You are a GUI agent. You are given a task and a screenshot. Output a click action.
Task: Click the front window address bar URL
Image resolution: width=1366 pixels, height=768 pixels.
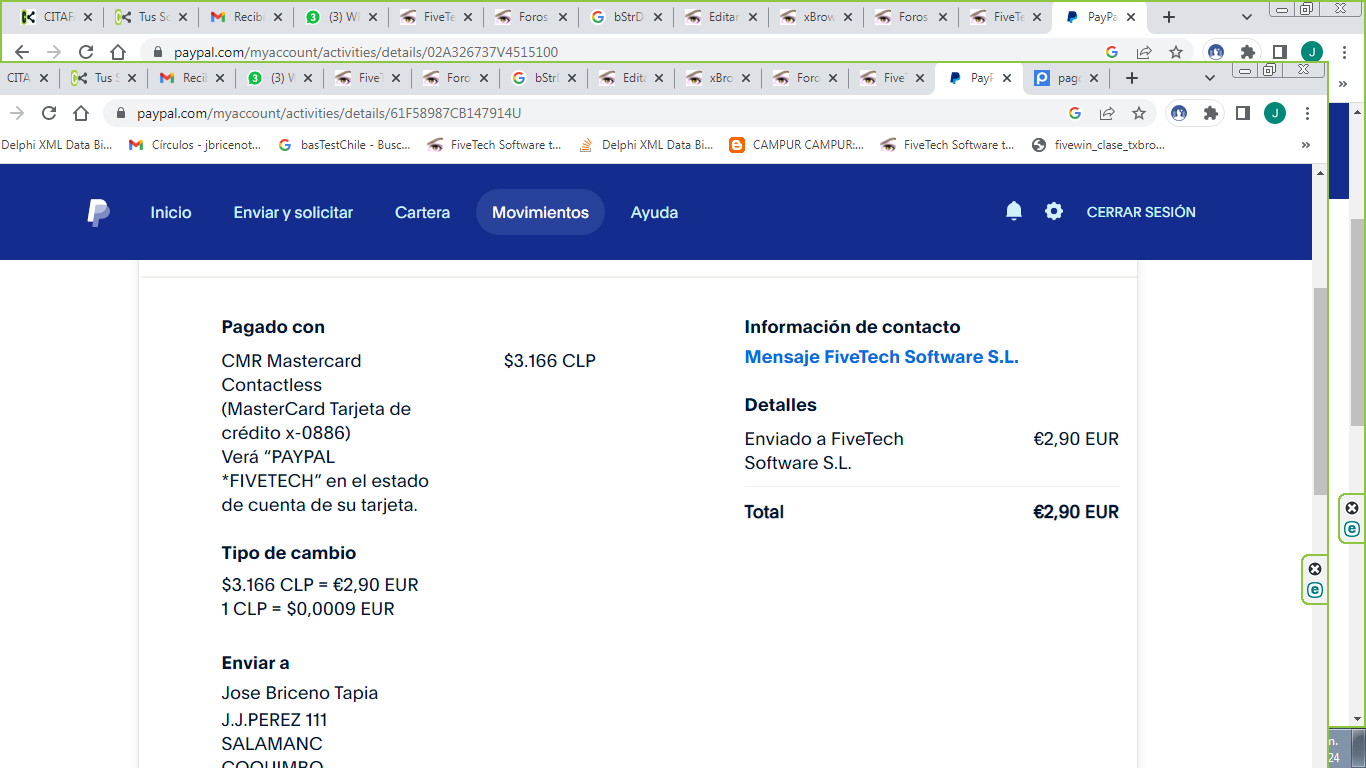click(329, 114)
